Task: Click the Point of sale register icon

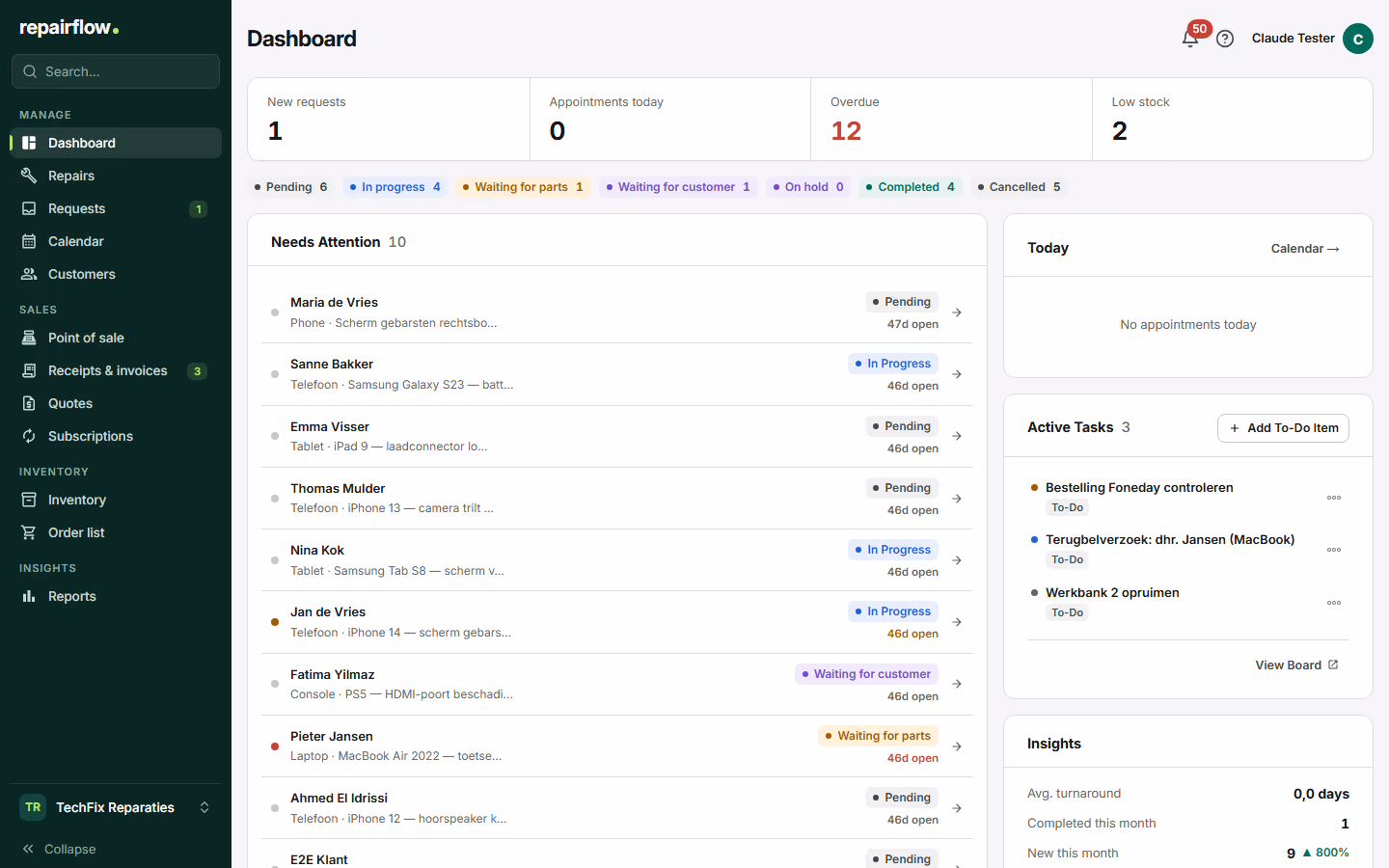Action: pos(29,338)
